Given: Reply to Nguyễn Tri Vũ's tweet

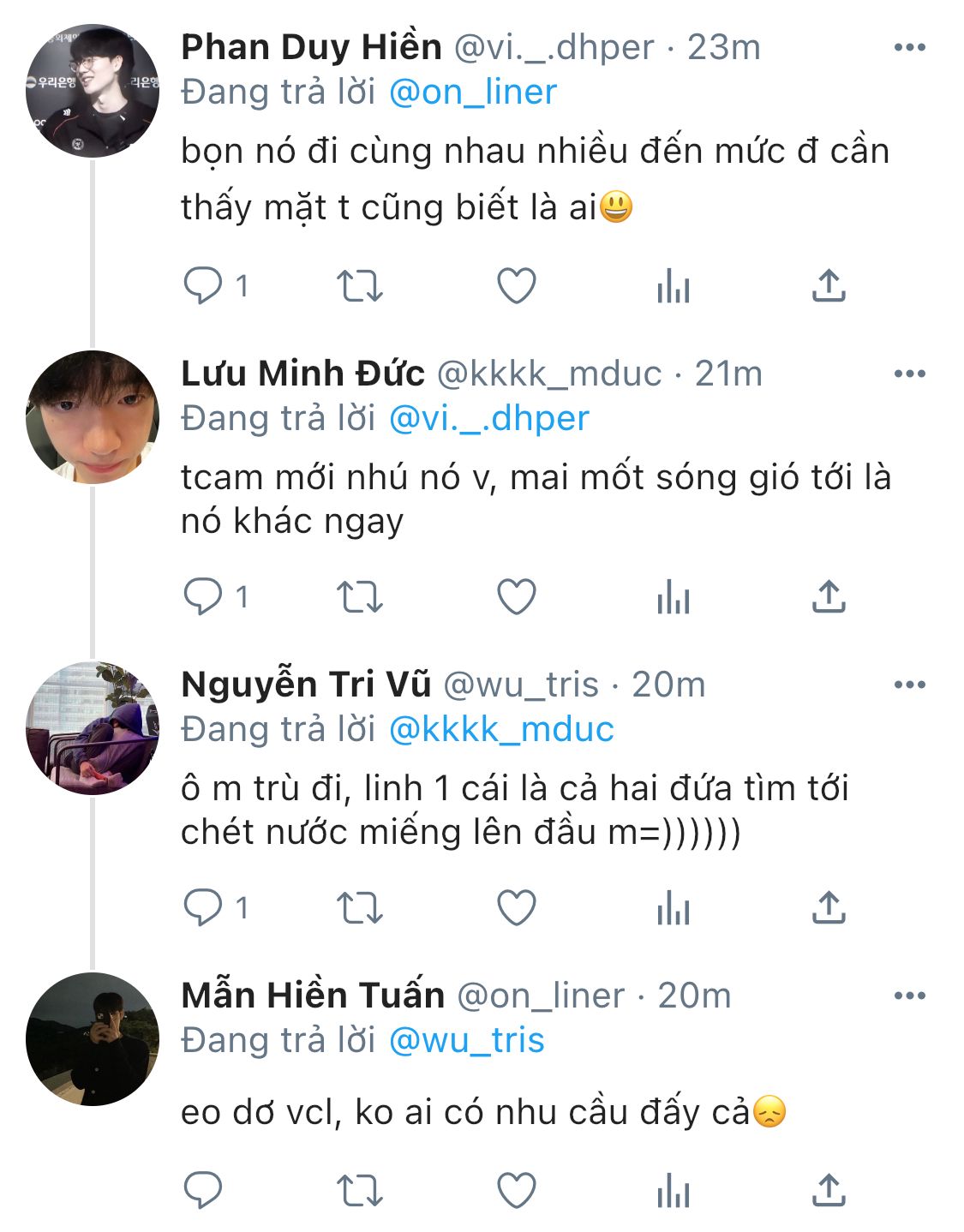Looking at the screenshot, I should (203, 908).
